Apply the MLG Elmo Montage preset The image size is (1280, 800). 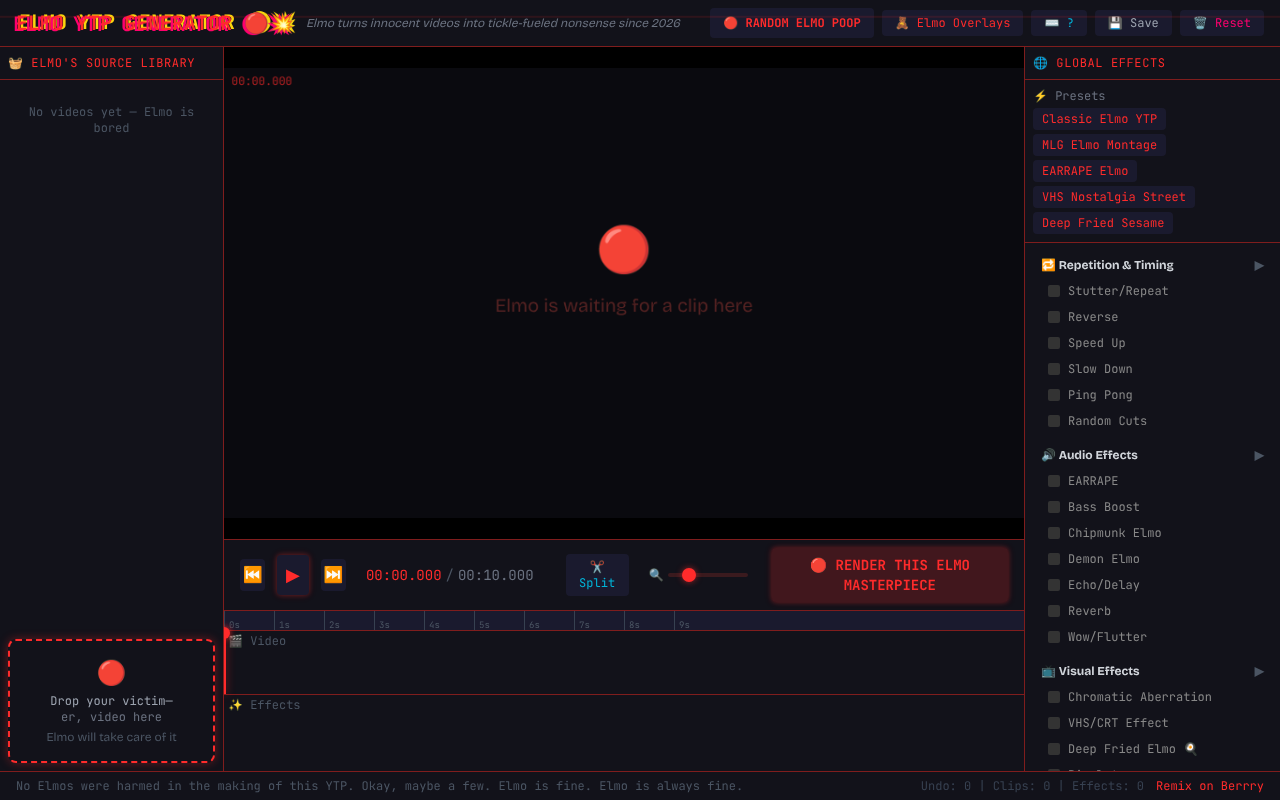point(1099,145)
